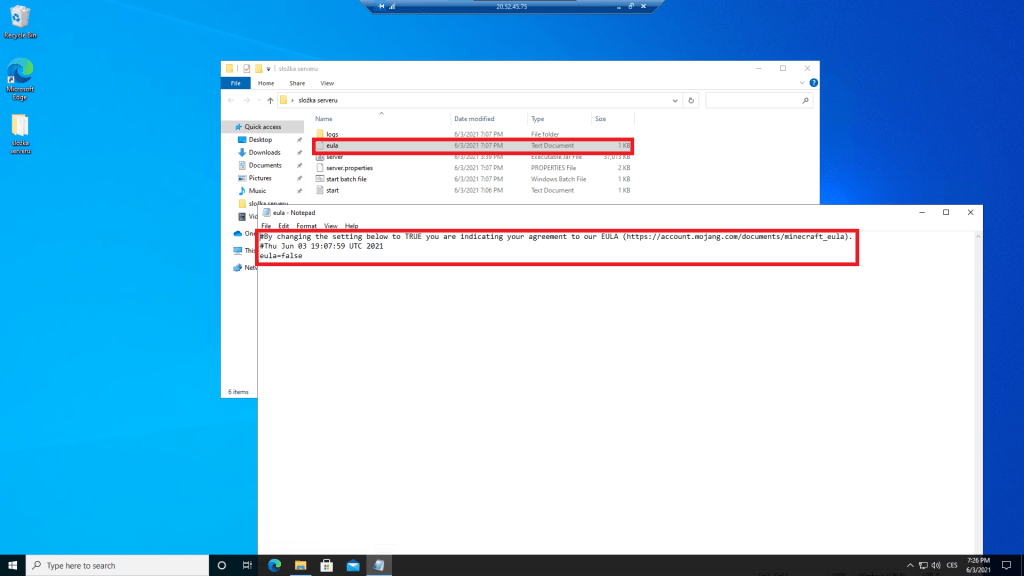
Task: Click the Task View taskbar button
Action: 247,565
